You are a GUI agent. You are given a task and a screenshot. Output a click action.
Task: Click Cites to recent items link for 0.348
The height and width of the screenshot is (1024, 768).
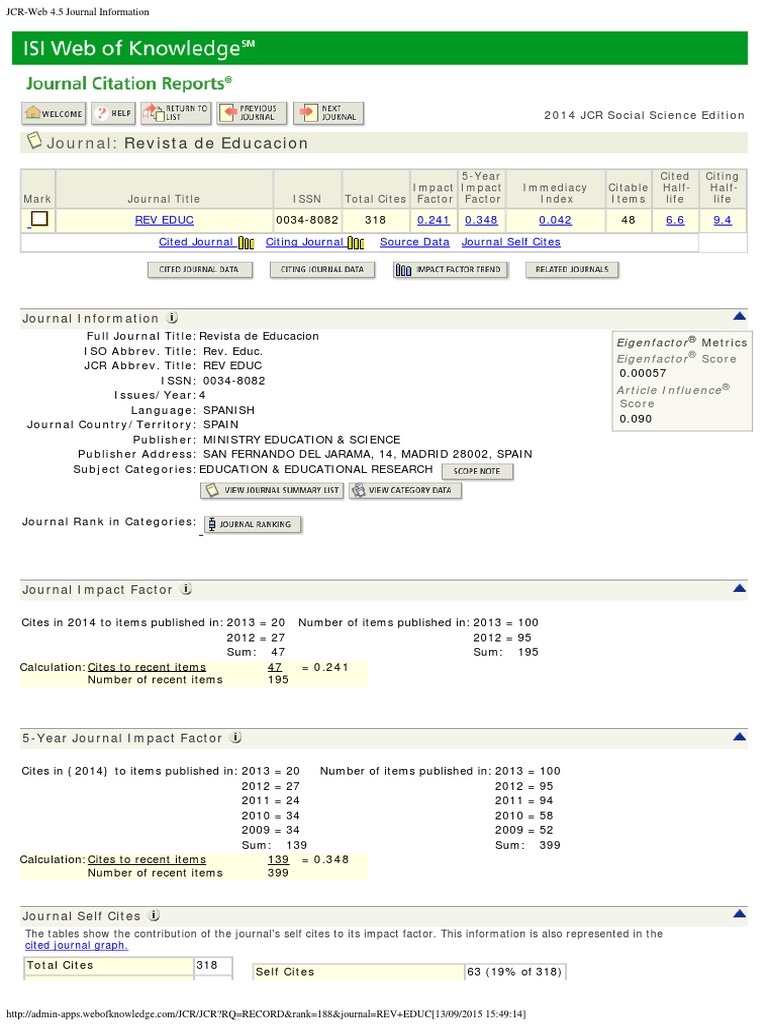pos(147,860)
